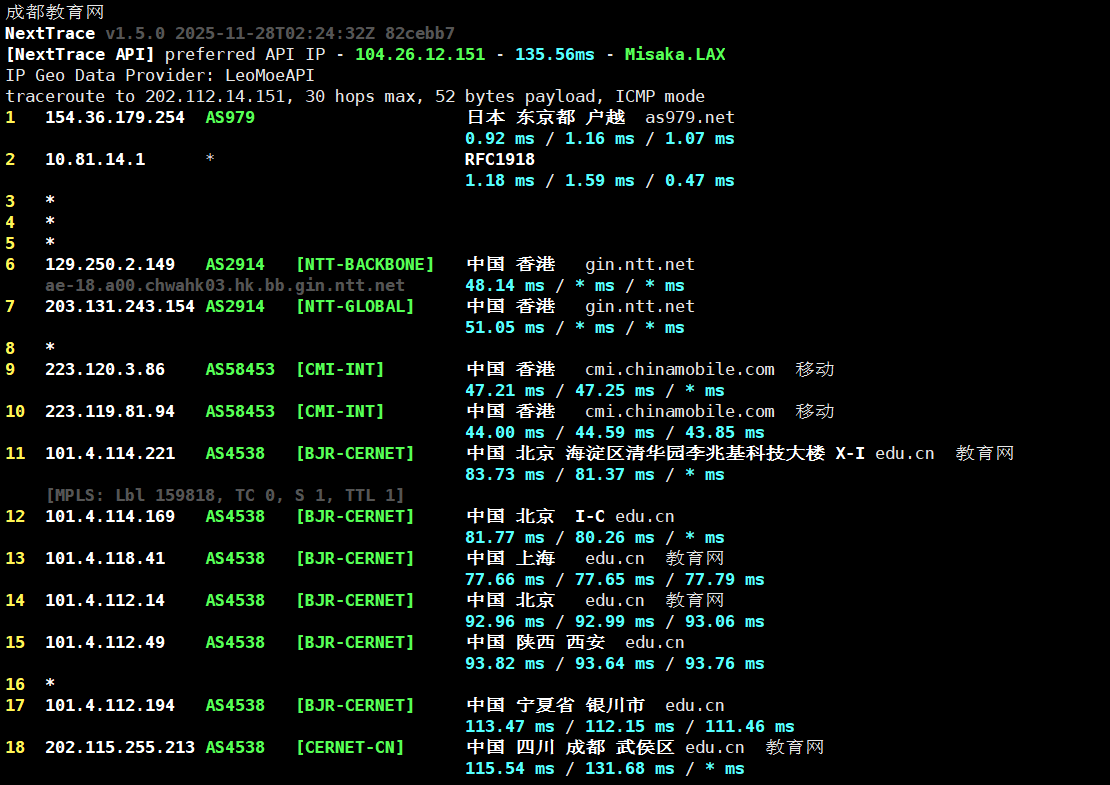Click the RFC1918 label on hop 2
This screenshot has width=1110, height=785.
point(500,160)
